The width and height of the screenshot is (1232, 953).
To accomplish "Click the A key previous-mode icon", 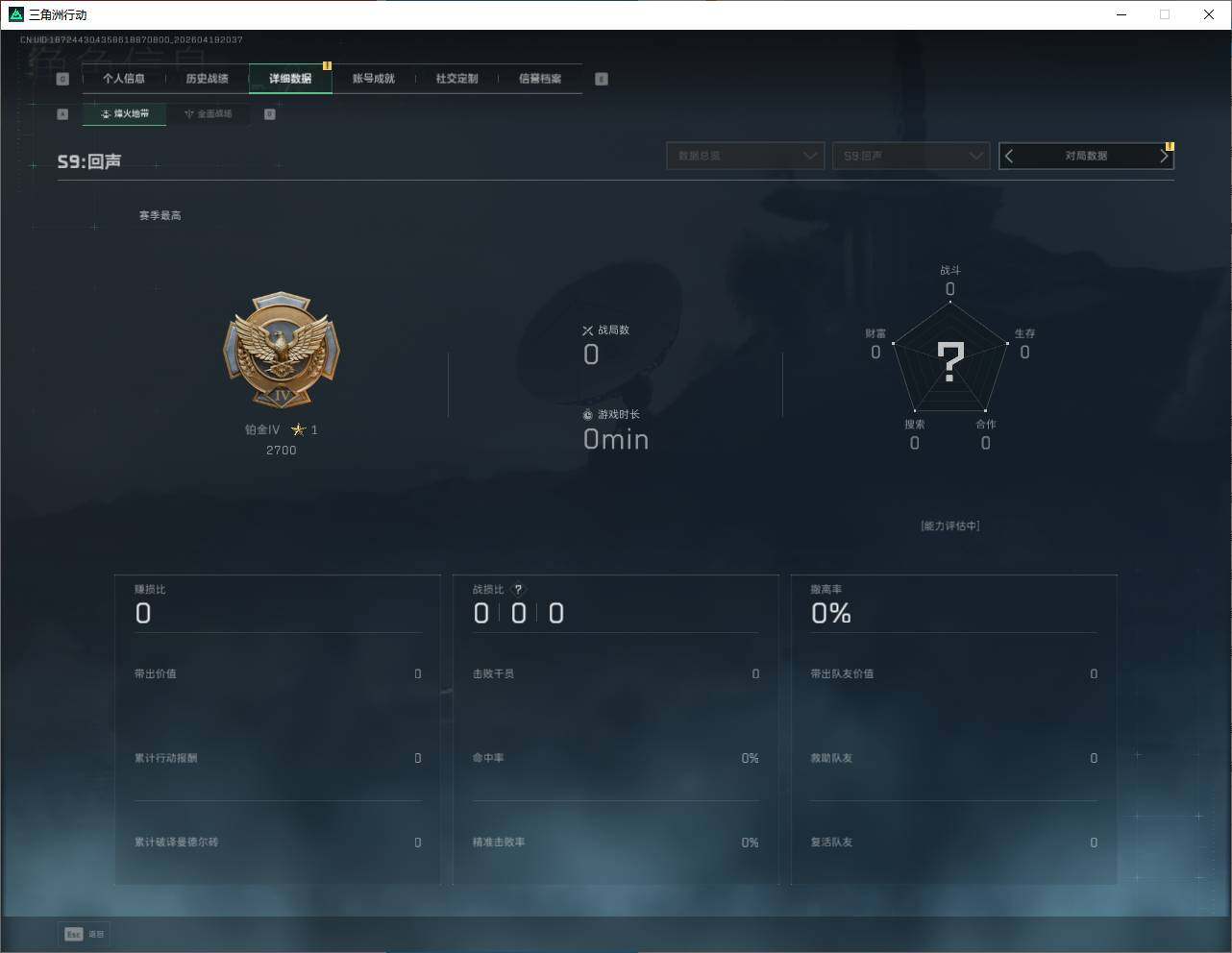I will point(62,114).
